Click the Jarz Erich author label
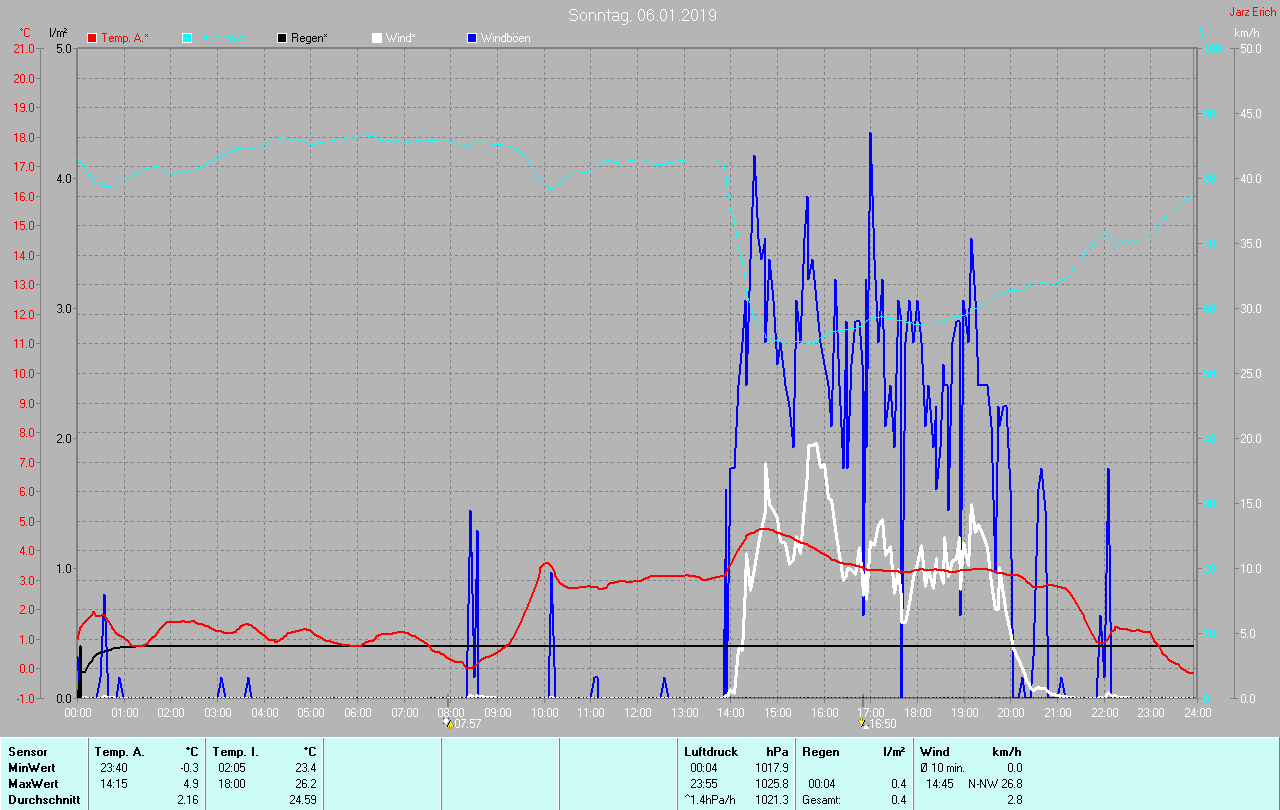The image size is (1280, 810). [1252, 12]
